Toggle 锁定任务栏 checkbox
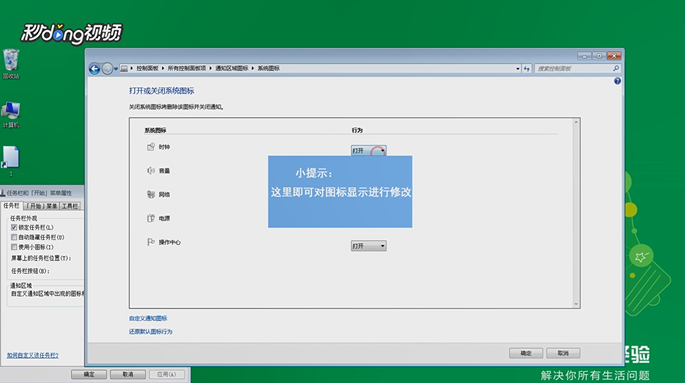 pyautogui.click(x=14, y=228)
